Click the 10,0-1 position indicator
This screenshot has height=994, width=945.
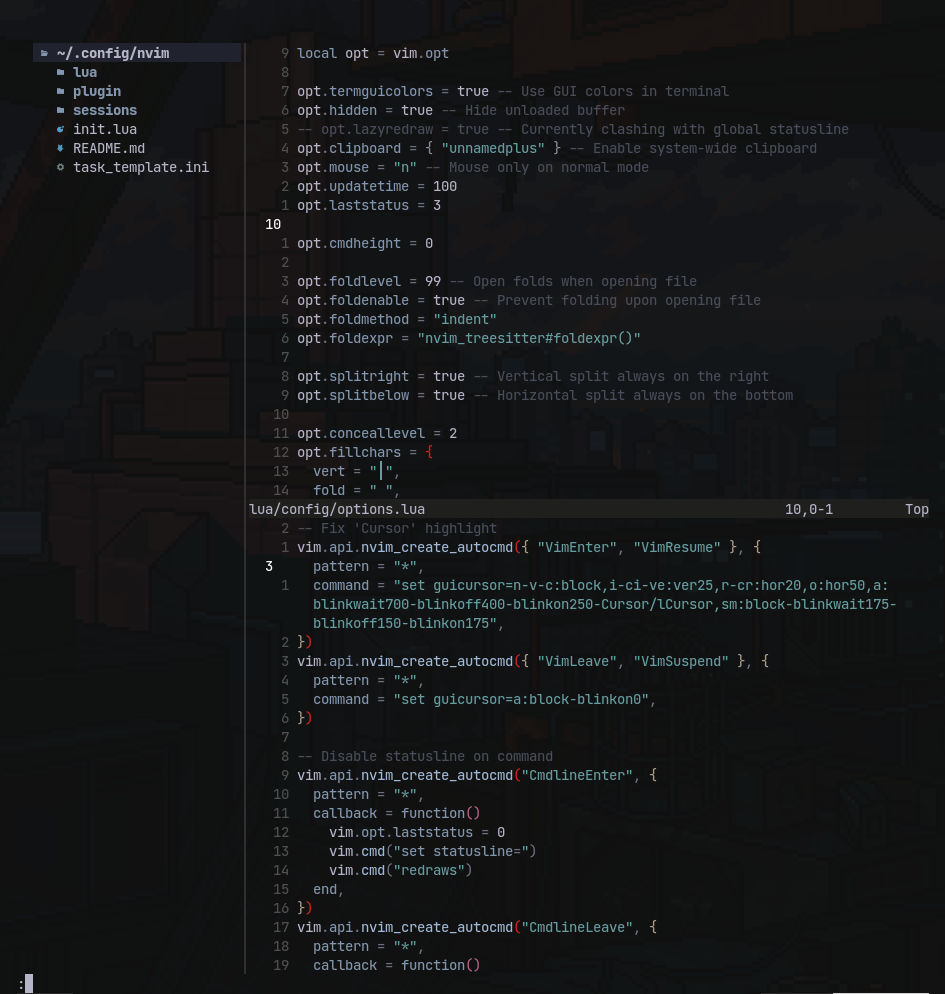pos(809,509)
